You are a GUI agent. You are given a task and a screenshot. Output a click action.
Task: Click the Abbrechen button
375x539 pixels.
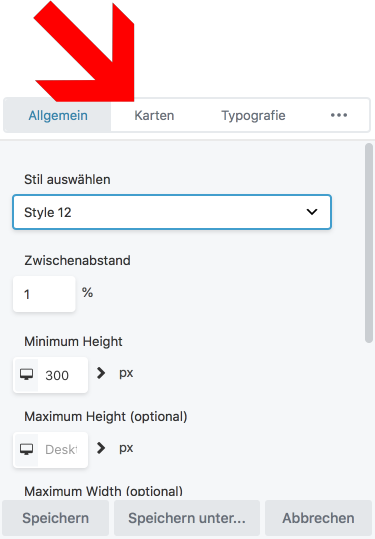pos(318,518)
